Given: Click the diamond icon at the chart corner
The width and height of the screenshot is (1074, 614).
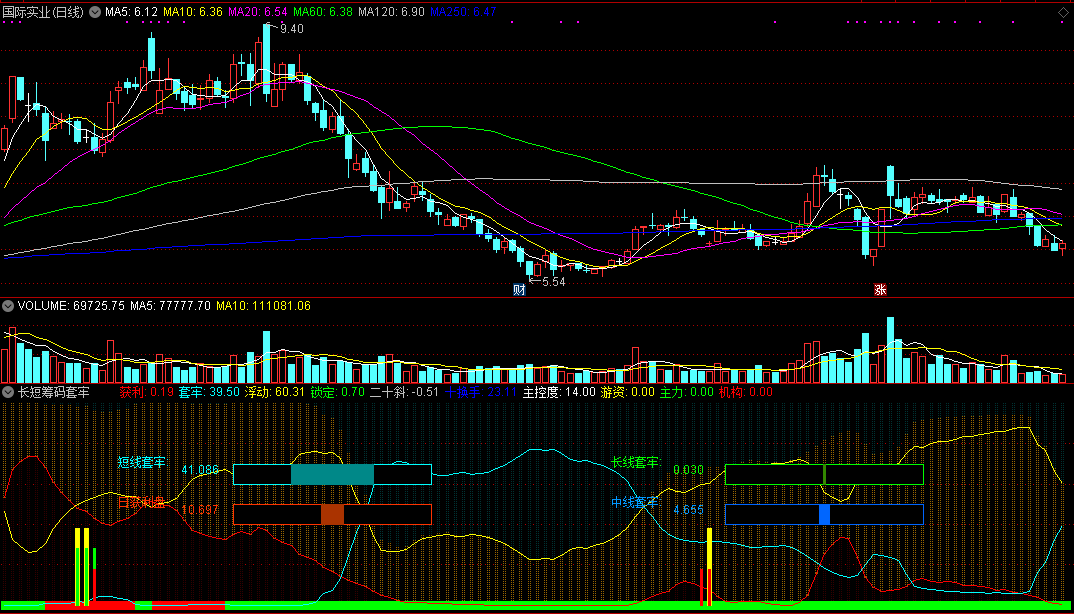Looking at the screenshot, I should [x=1064, y=12].
